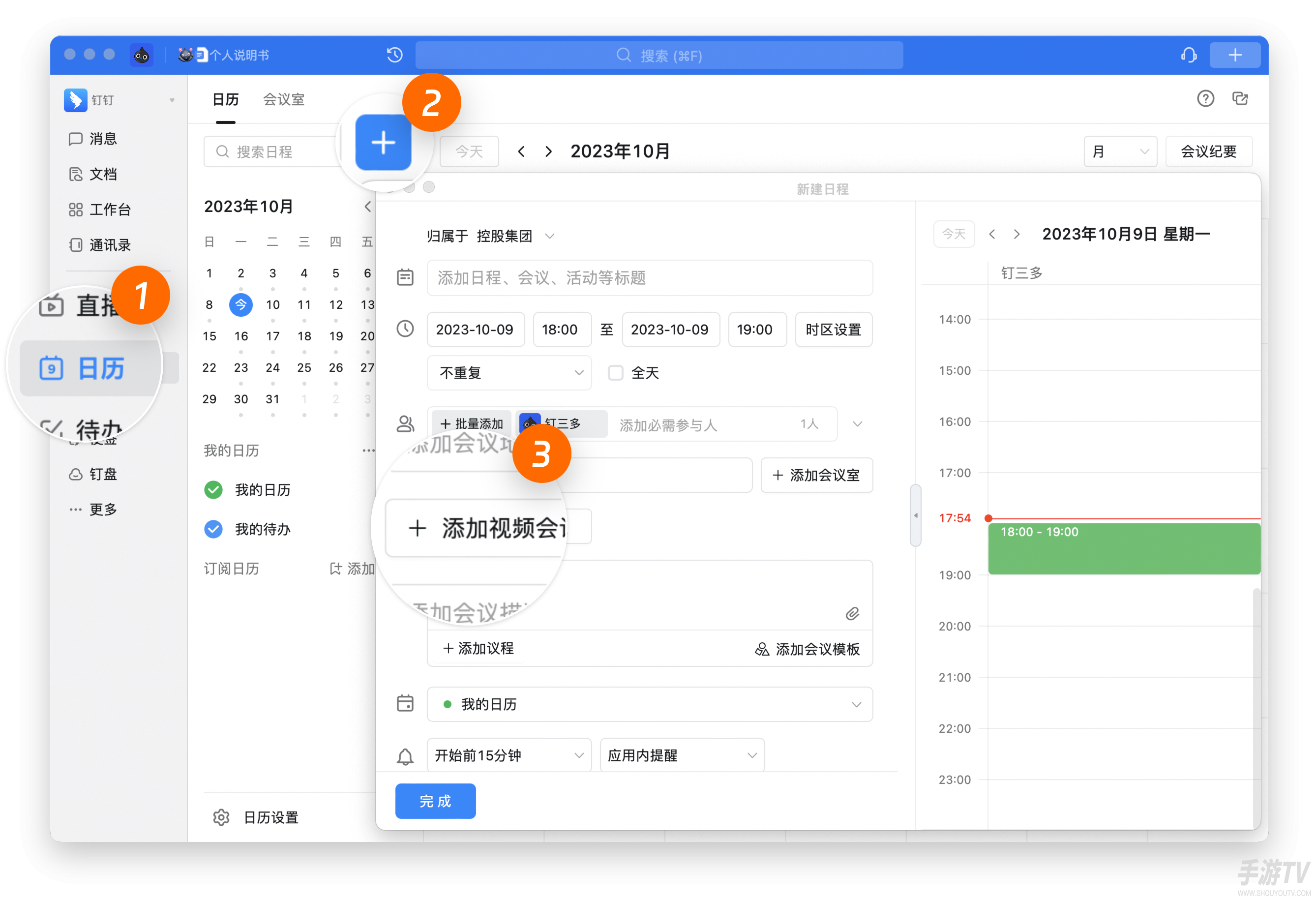1316x901 pixels.
Task: Go to next month arrow beside 2023年10月
Action: click(x=548, y=151)
